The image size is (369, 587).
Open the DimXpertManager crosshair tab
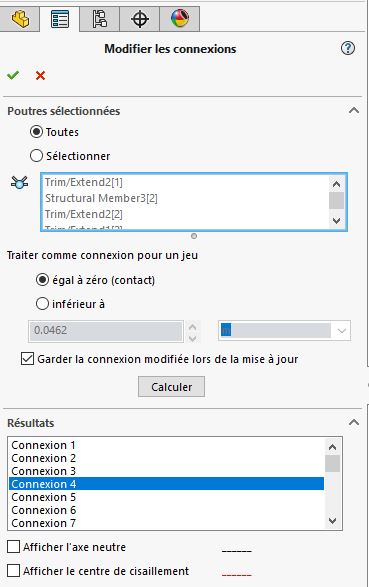(140, 19)
